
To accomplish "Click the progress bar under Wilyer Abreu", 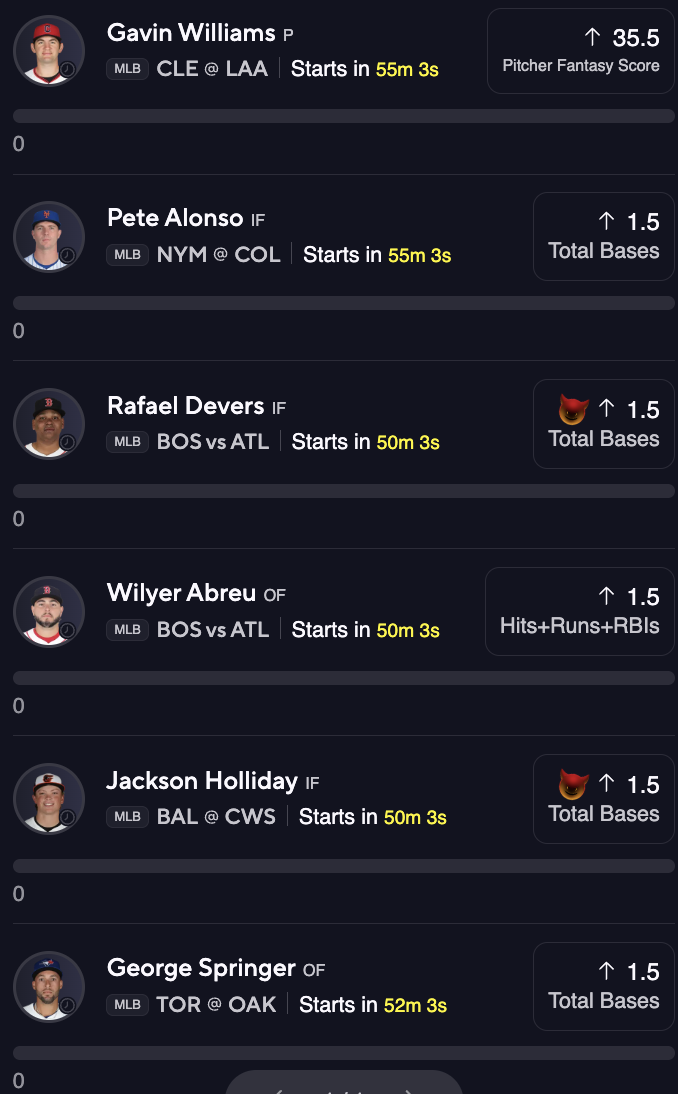I will click(343, 678).
